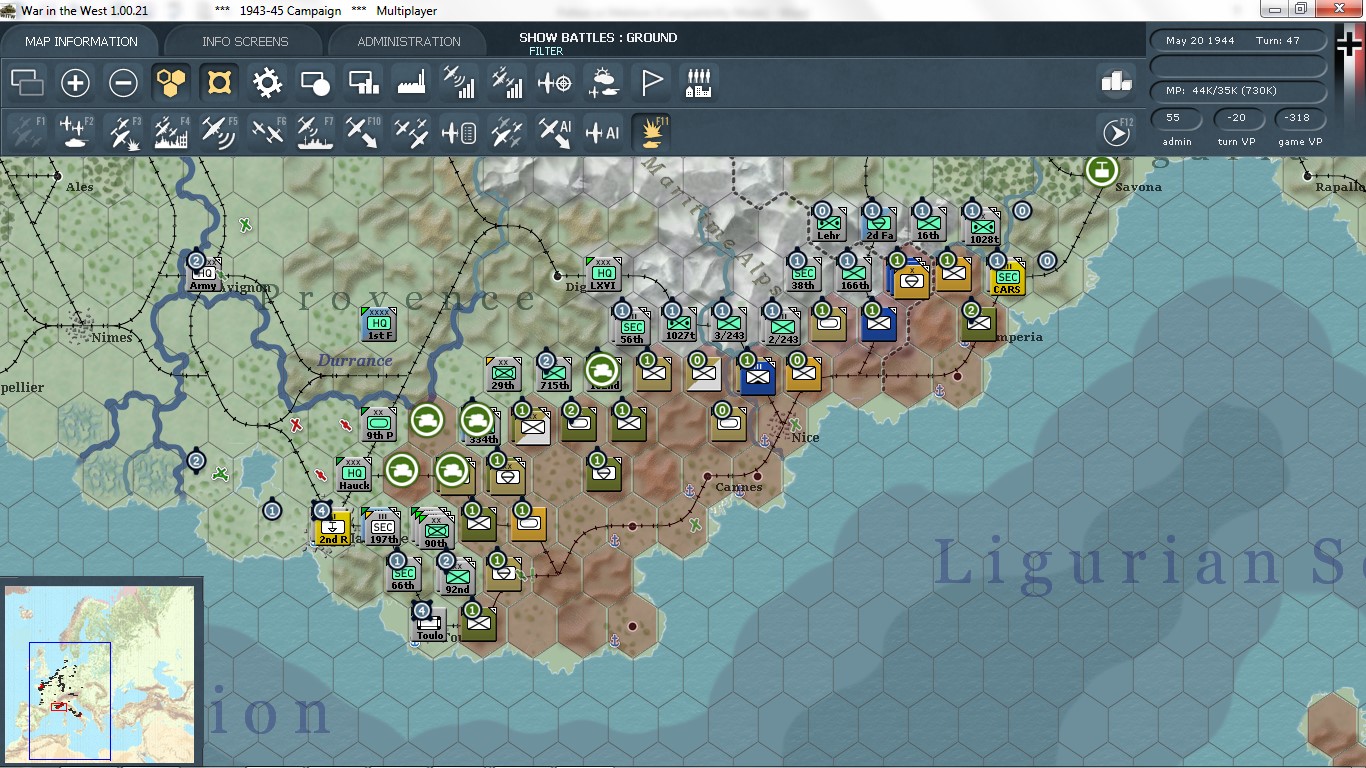
Task: Select the 56th SEC unit counter
Action: pos(631,327)
